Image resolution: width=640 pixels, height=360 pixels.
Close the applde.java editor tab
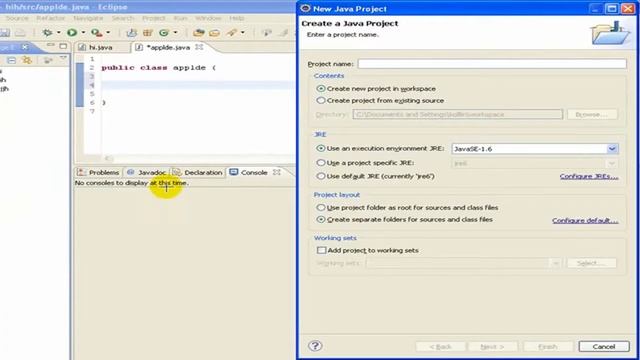(x=199, y=47)
